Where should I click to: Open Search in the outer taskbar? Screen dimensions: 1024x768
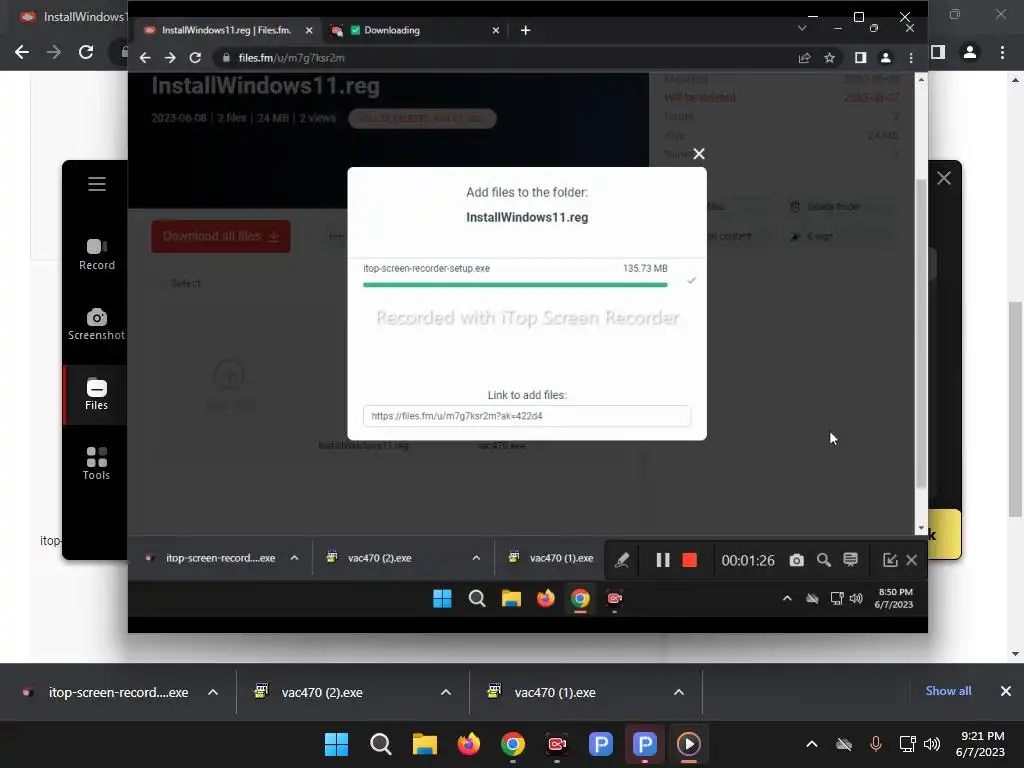coord(381,744)
